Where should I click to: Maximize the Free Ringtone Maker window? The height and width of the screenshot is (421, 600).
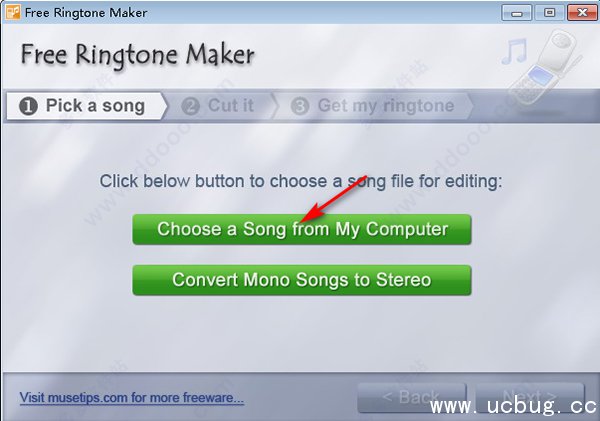[x=549, y=13]
